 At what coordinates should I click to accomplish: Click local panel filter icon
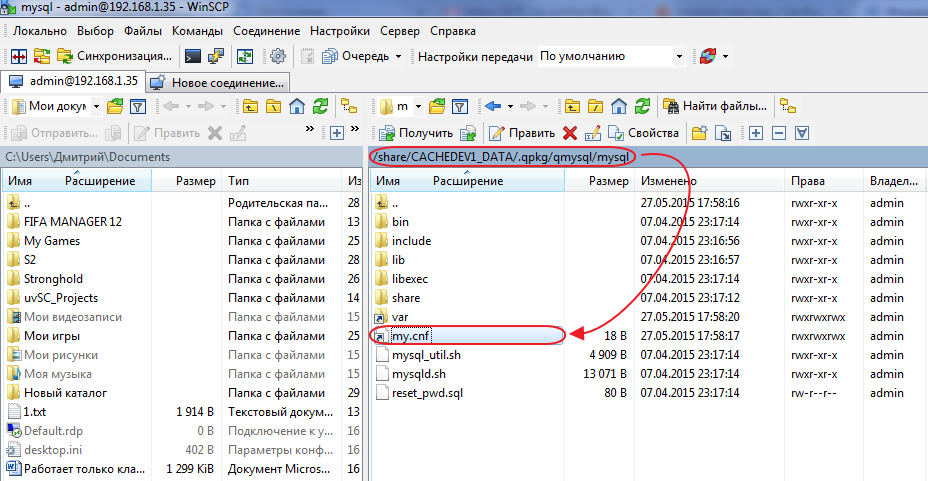tap(138, 106)
